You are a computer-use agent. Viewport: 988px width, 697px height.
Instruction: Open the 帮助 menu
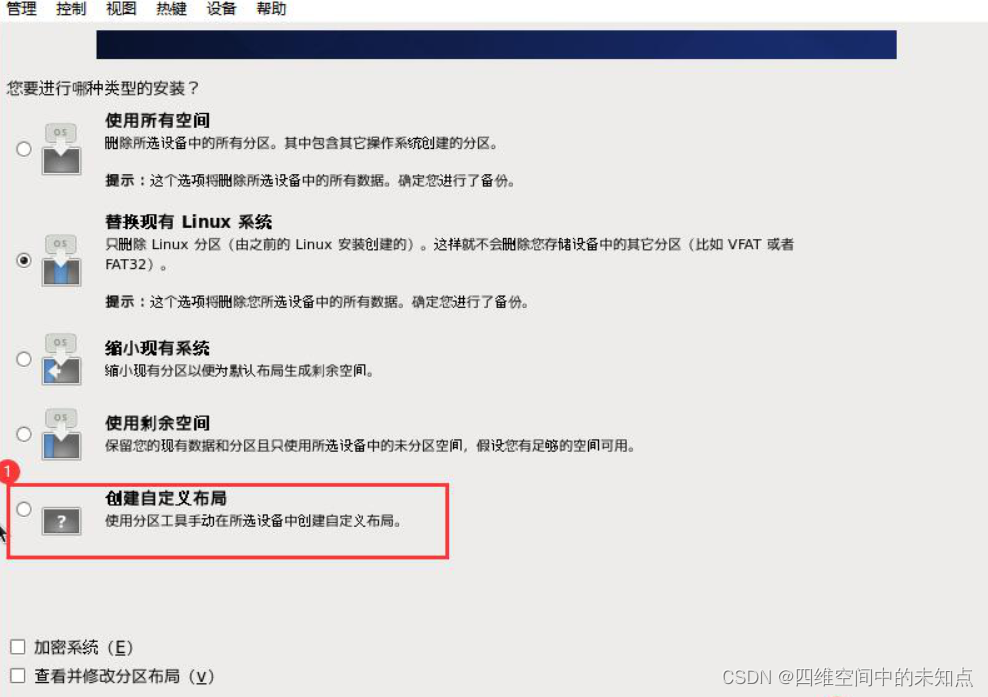(272, 9)
